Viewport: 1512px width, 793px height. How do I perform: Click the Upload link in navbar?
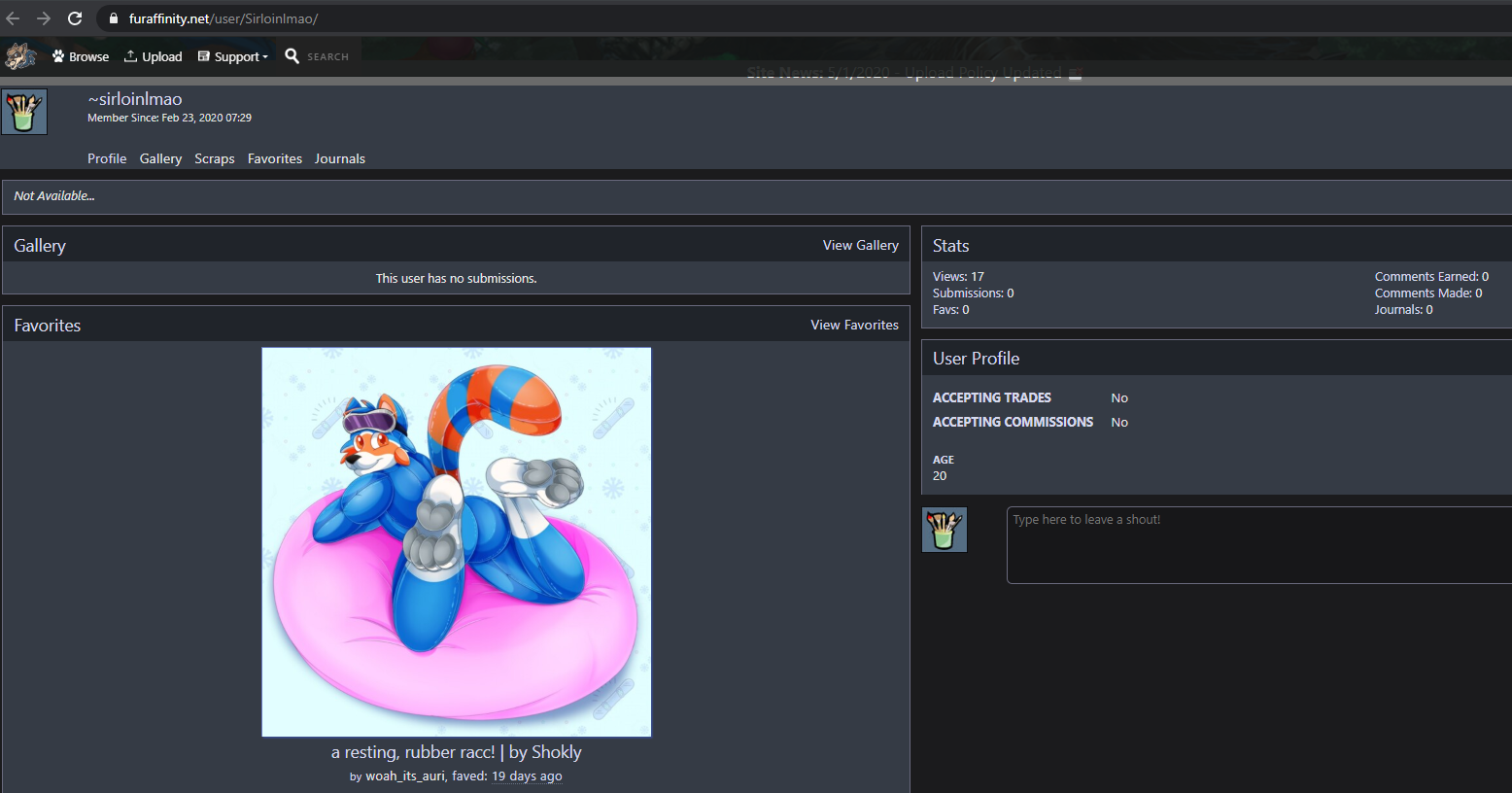pos(153,56)
